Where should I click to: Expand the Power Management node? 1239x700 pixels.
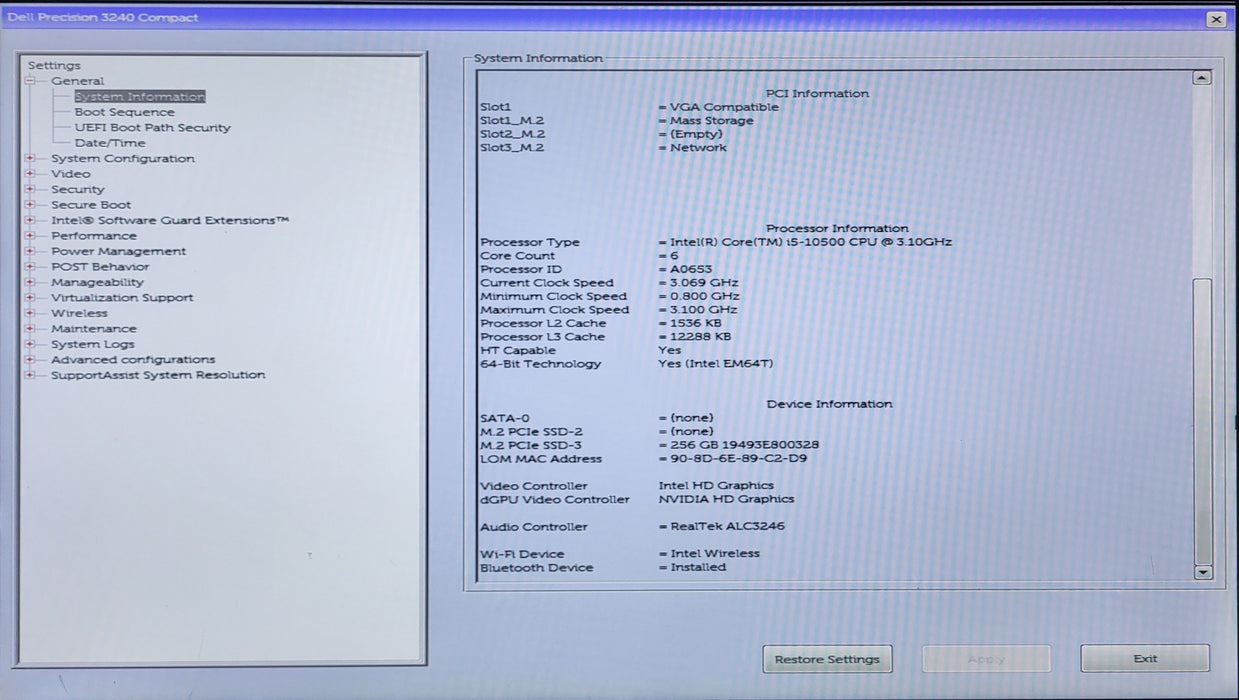click(x=30, y=251)
